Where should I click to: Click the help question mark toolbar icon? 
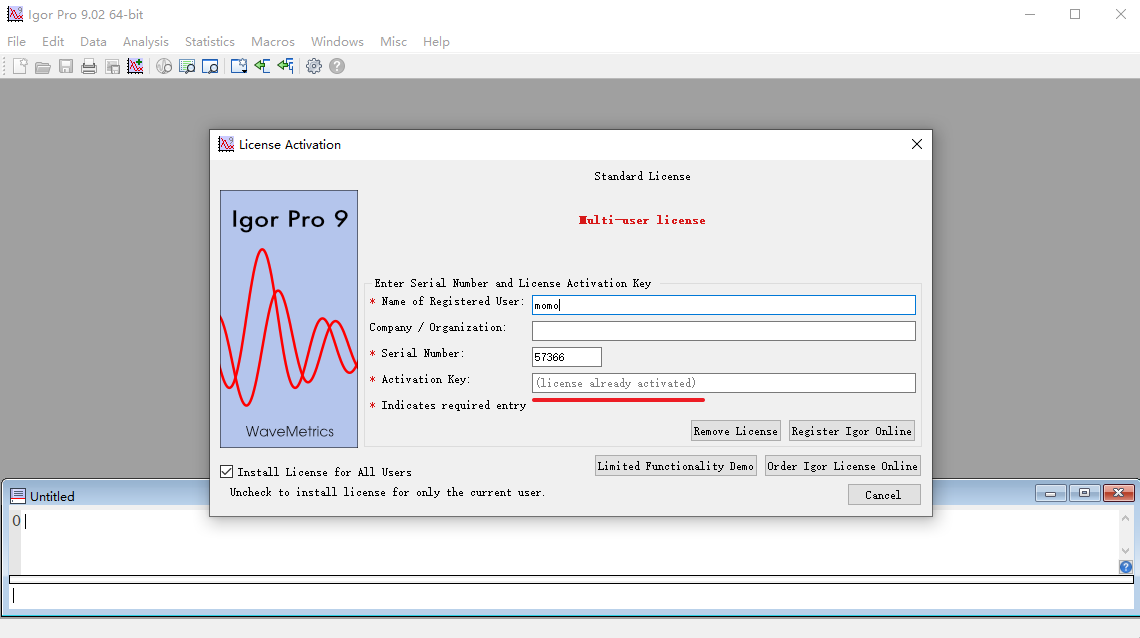coord(337,66)
